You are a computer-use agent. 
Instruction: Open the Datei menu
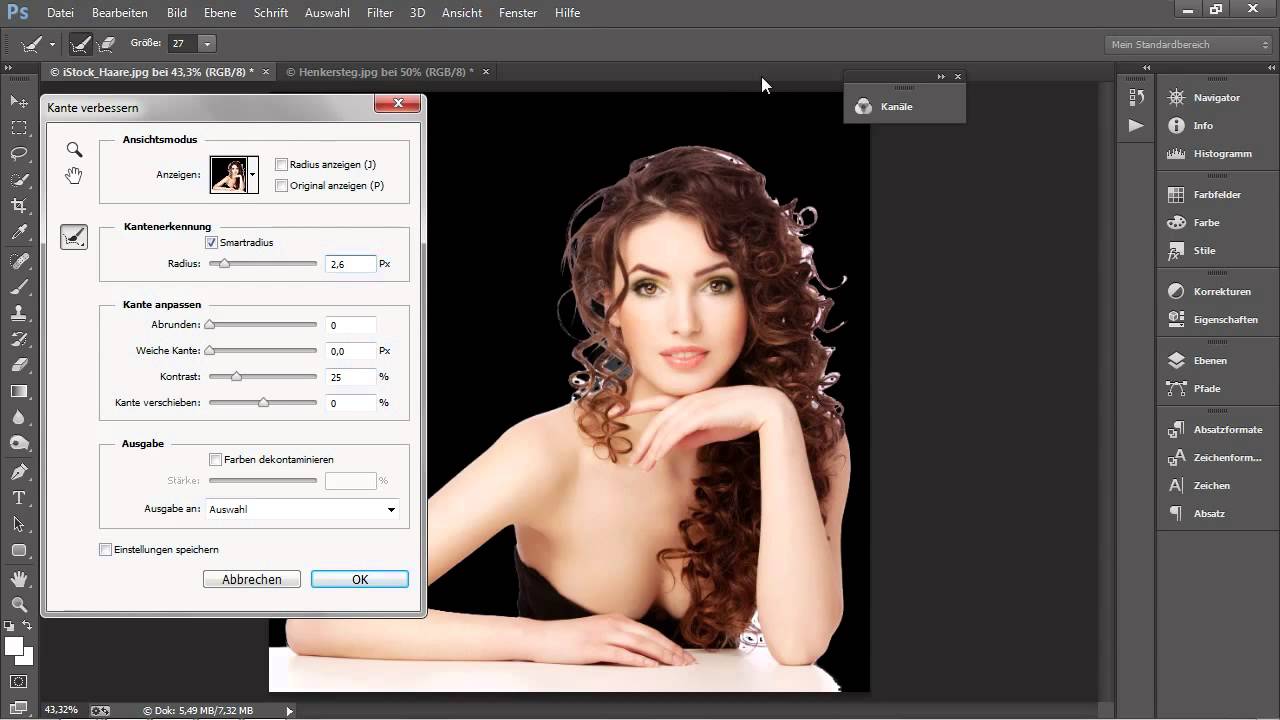(60, 13)
